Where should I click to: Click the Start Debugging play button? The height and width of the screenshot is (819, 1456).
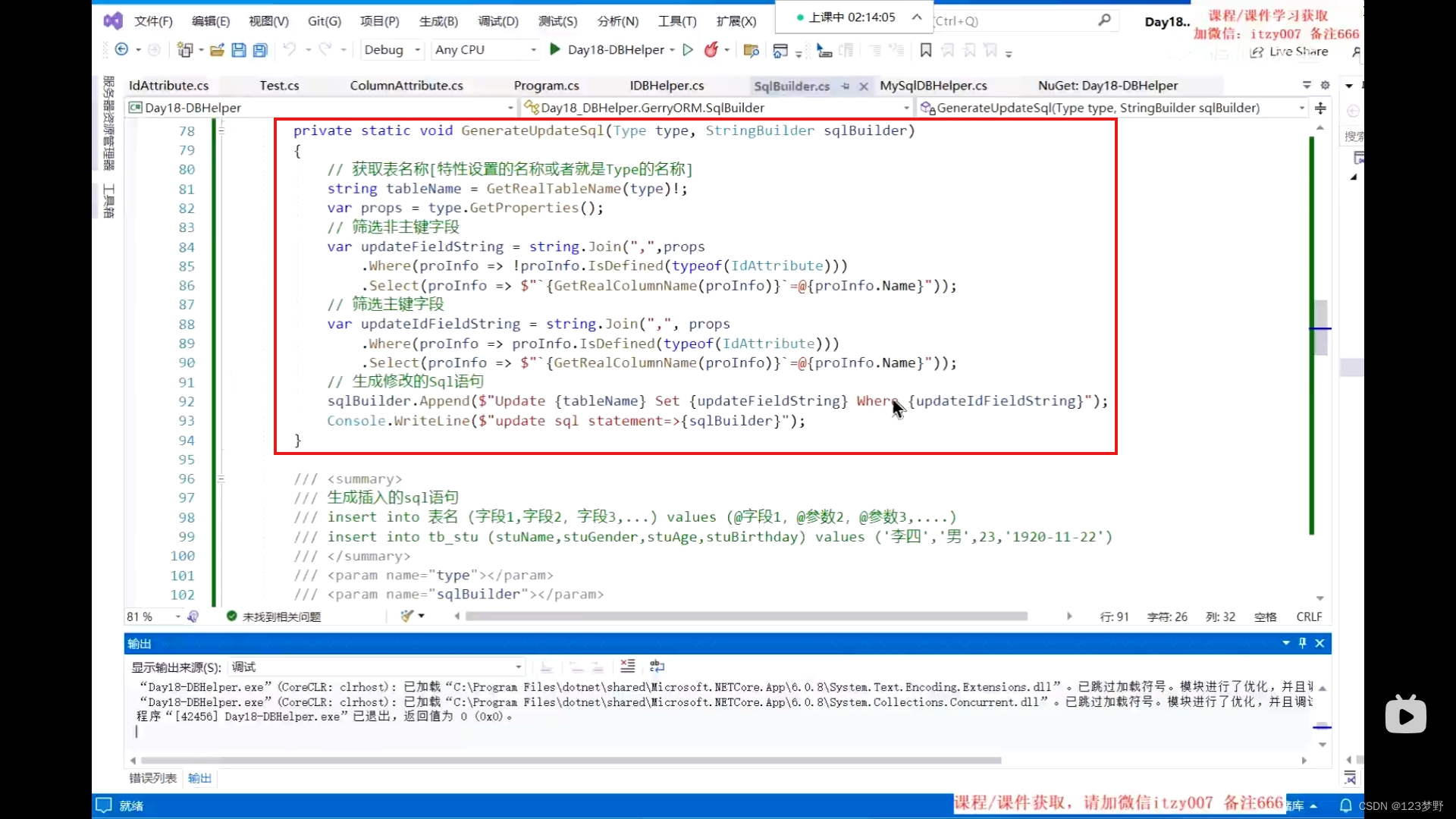tap(556, 49)
